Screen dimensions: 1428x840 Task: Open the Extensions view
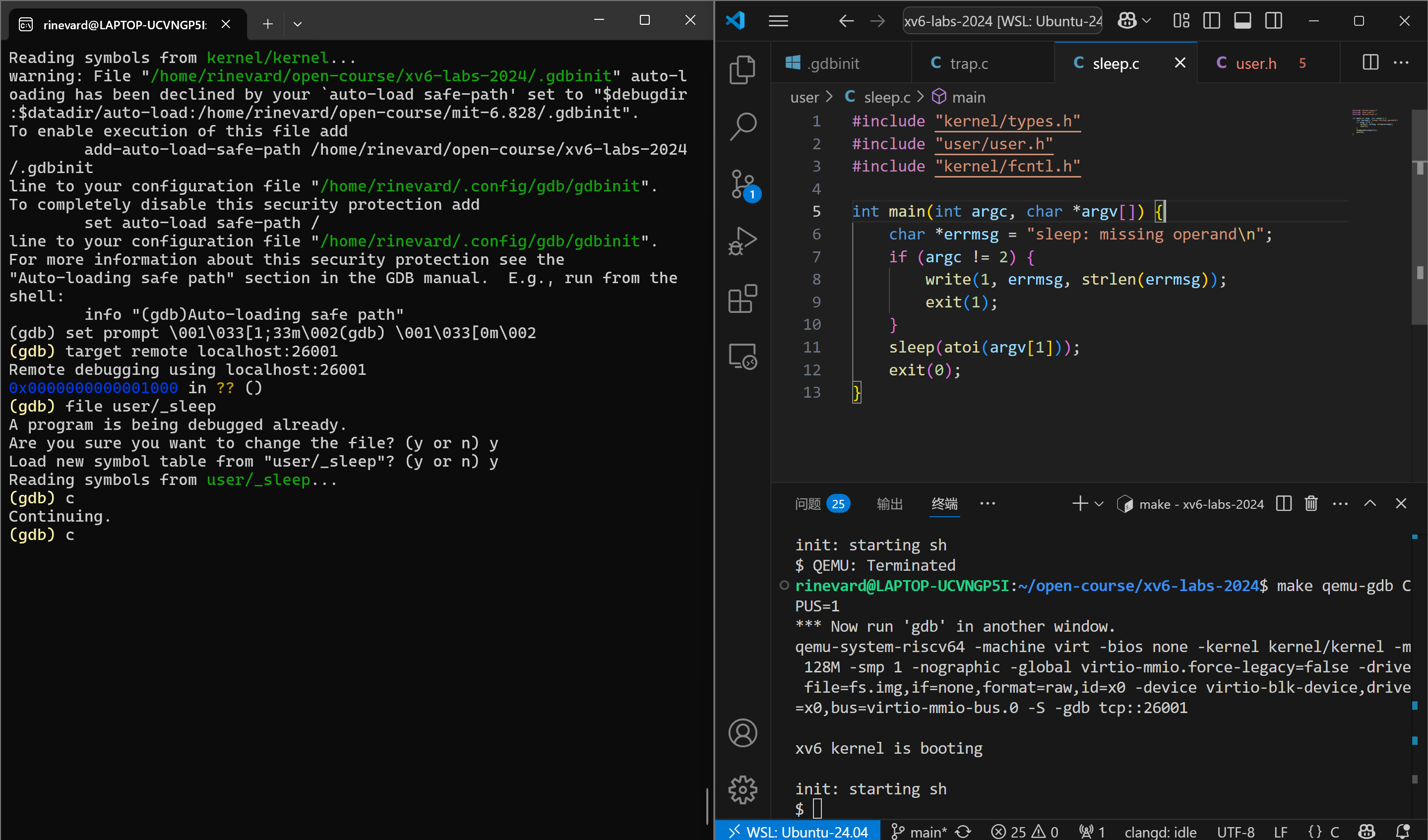(x=743, y=299)
